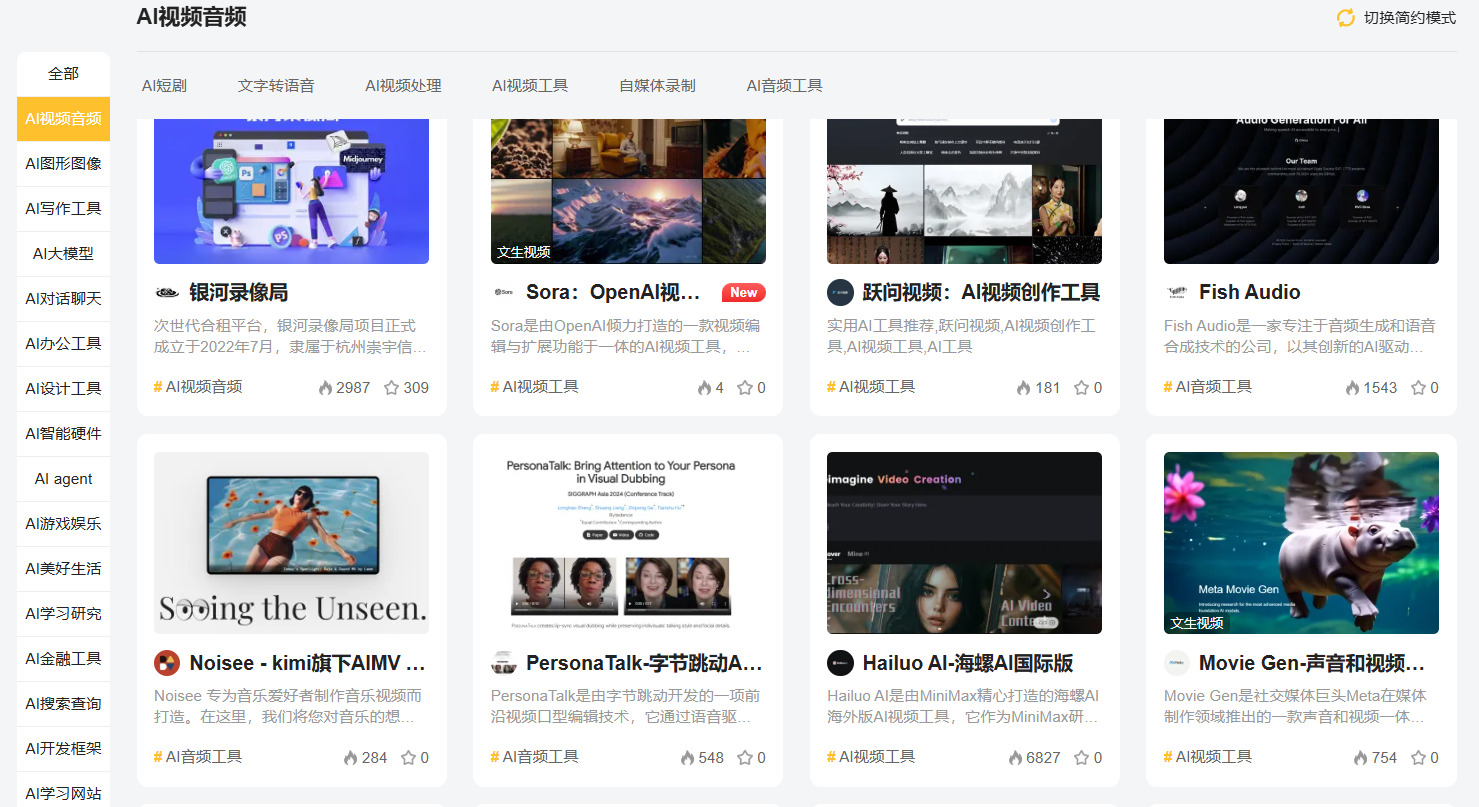The width and height of the screenshot is (1479, 807).
Task: Open AI写作工具 in the sidebar
Action: coord(63,209)
